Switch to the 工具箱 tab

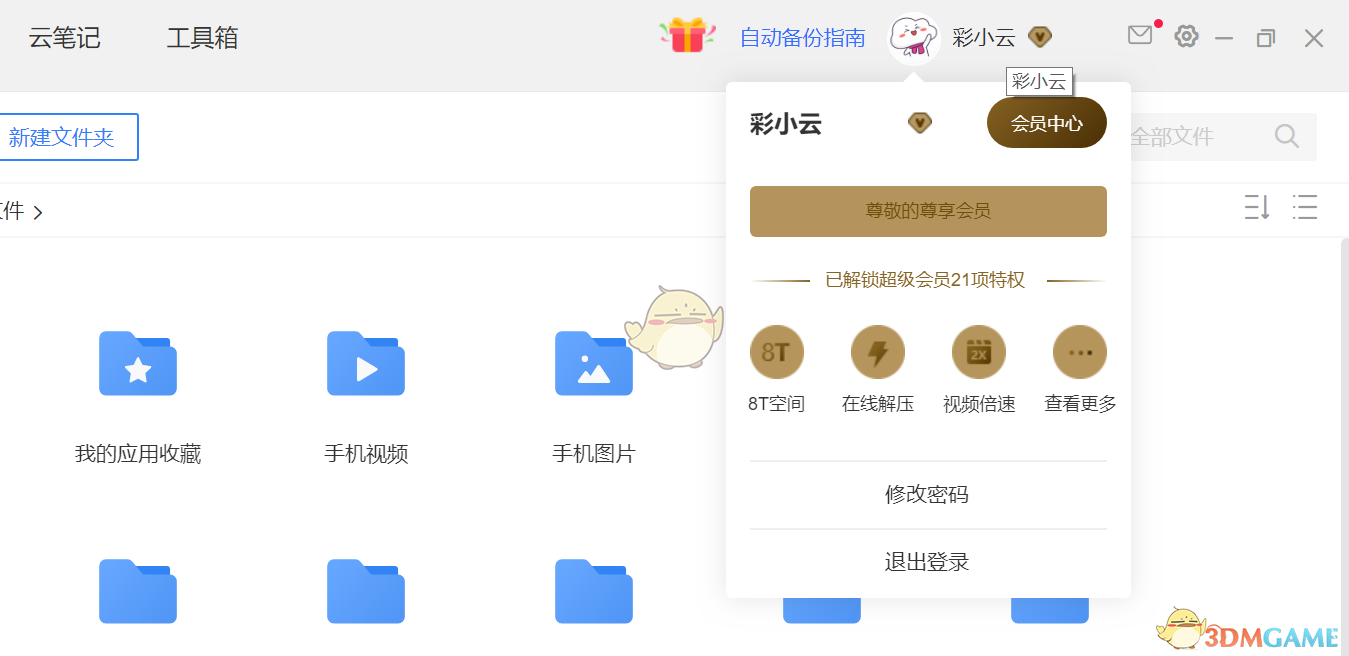pos(202,39)
